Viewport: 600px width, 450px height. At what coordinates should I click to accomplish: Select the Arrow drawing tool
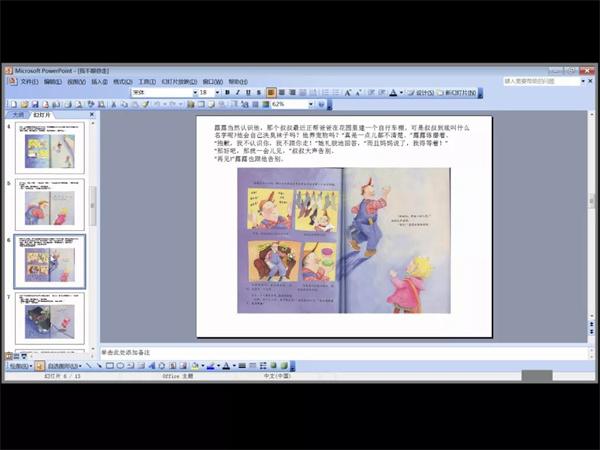[x=99, y=366]
